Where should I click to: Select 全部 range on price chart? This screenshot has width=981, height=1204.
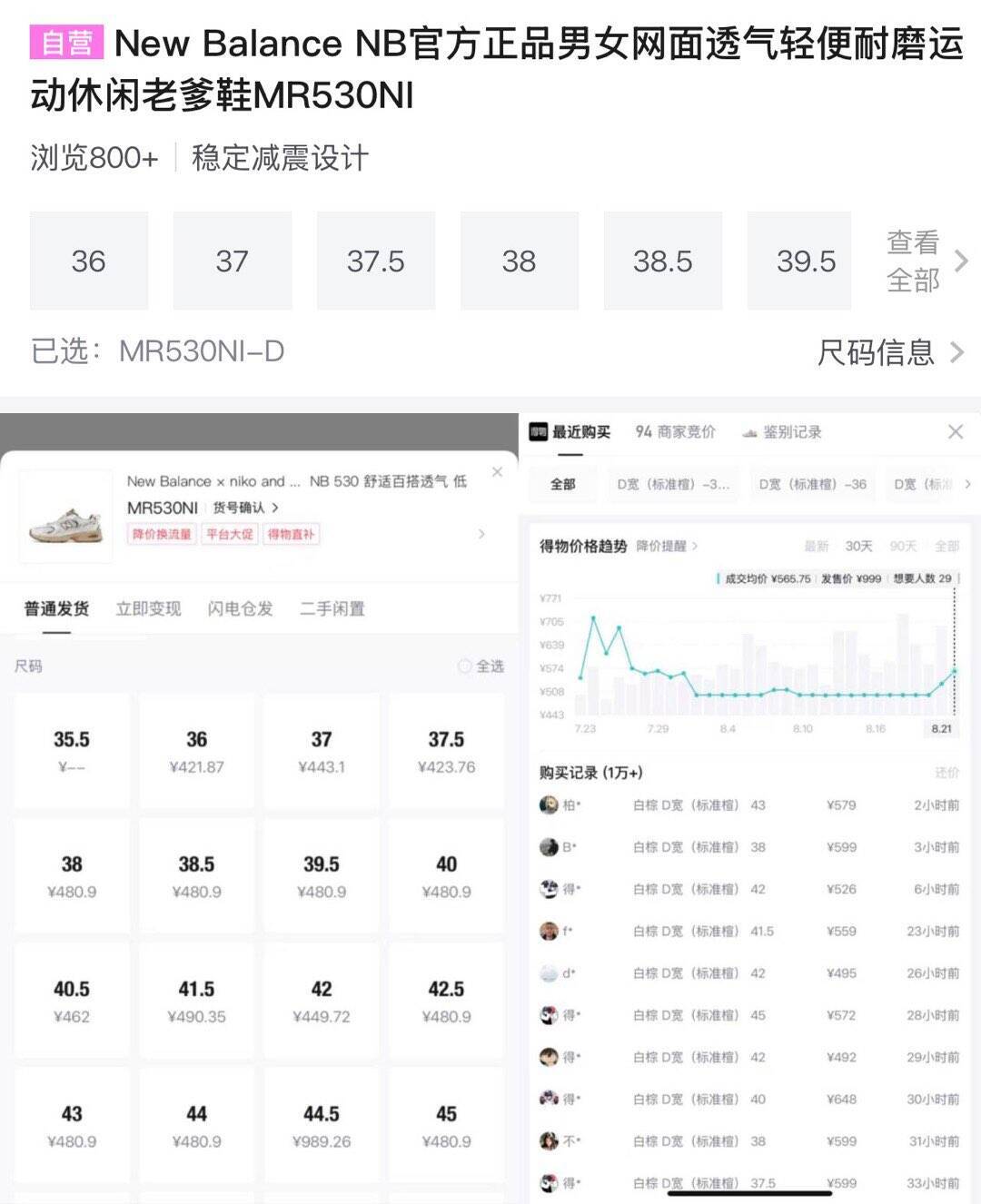[x=946, y=546]
